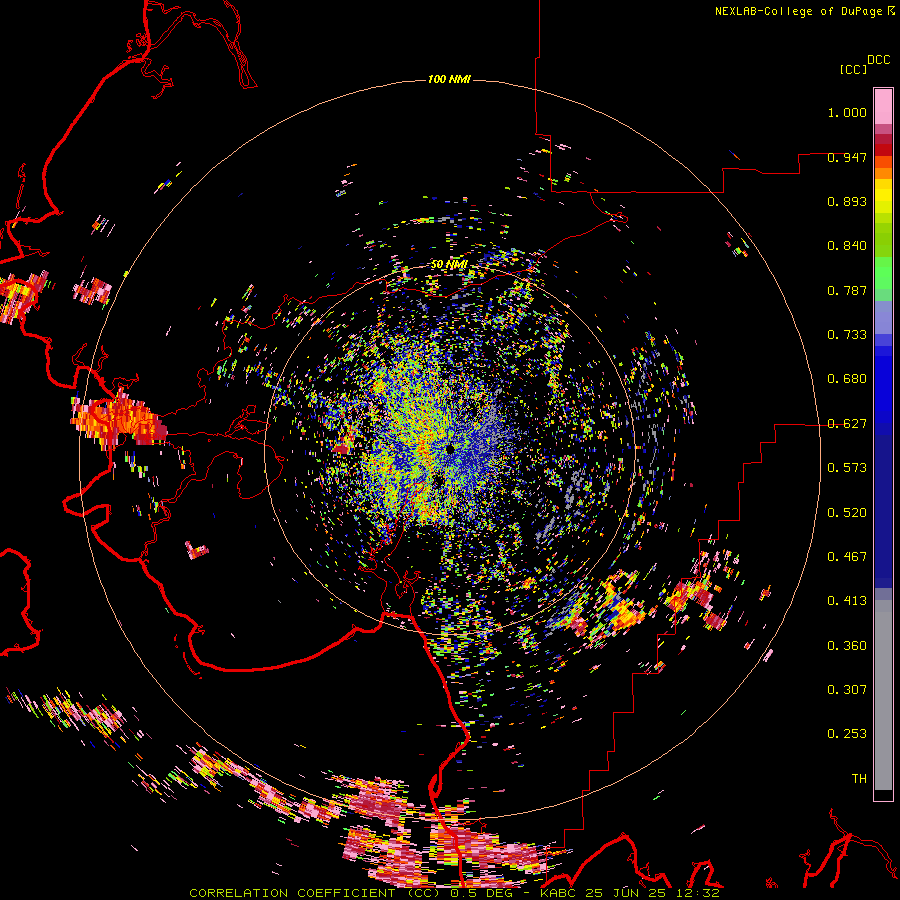Click the 0.253 scale value

click(847, 734)
